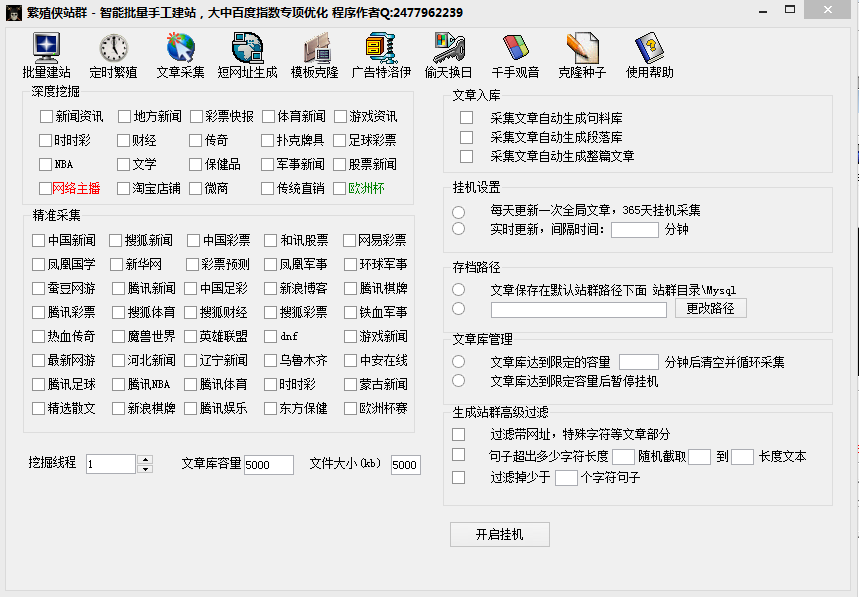Enable 采集文章自动生成段落库 checkbox

click(x=467, y=137)
